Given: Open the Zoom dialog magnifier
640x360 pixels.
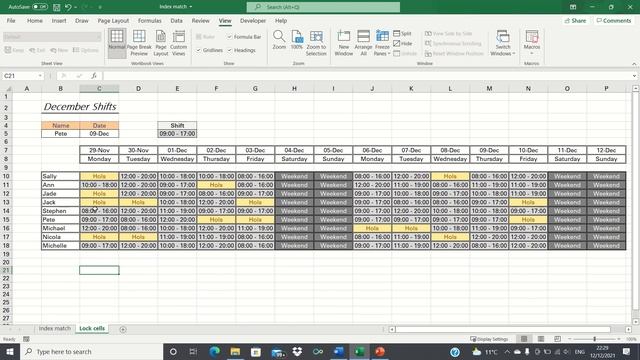Looking at the screenshot, I should 279,40.
